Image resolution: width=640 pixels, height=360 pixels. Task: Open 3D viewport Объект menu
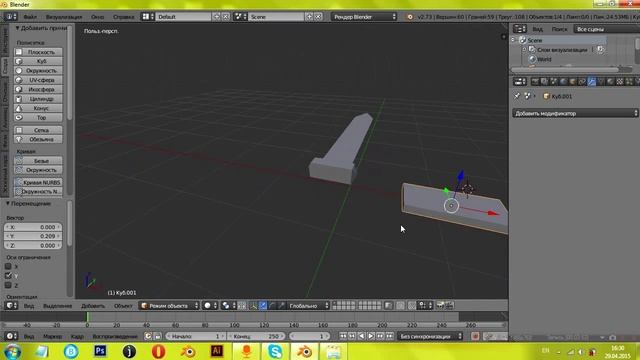point(123,306)
